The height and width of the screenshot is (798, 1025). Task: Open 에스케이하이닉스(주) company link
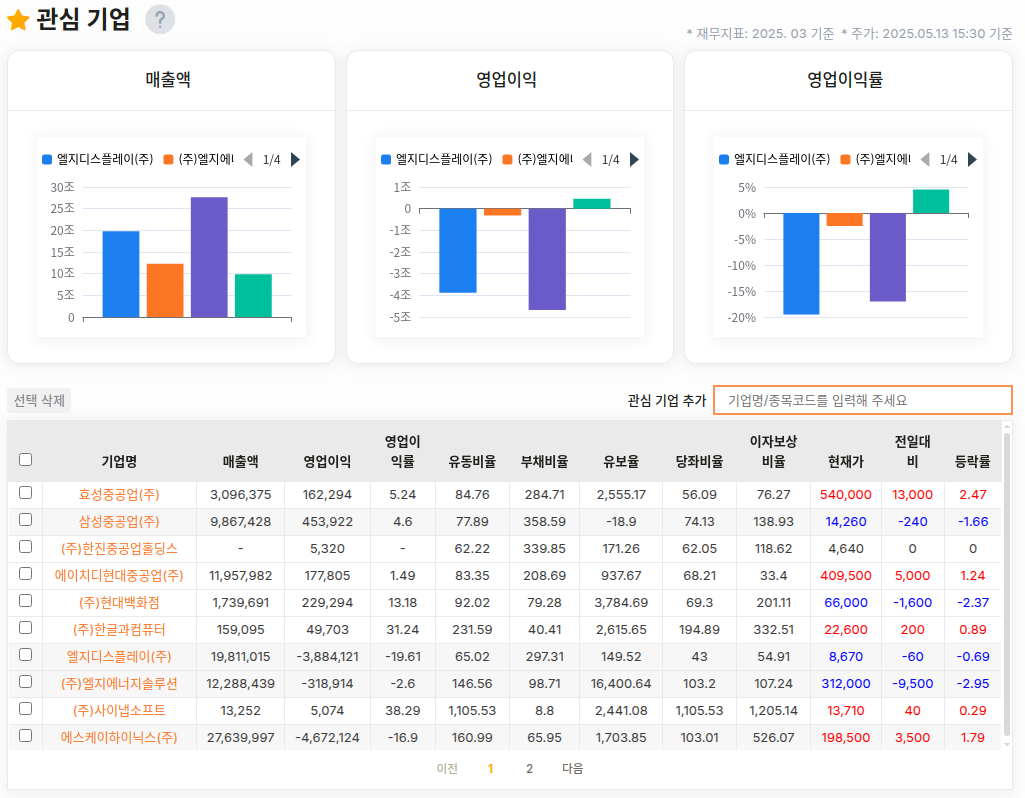point(119,737)
